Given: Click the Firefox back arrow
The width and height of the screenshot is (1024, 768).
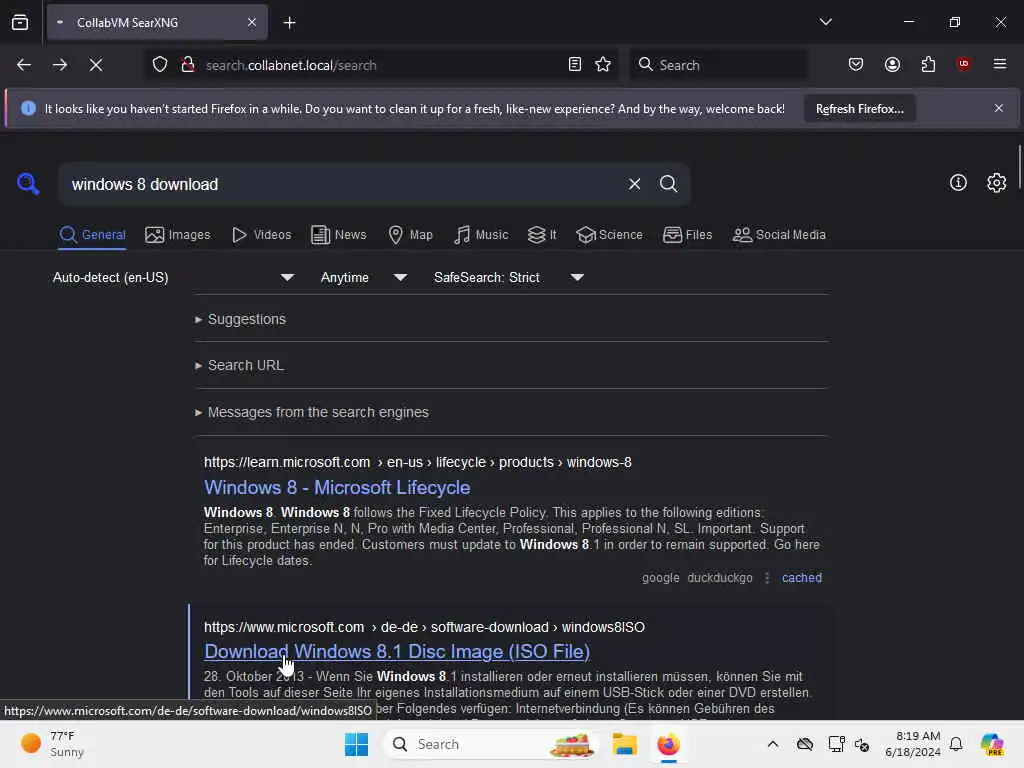Looking at the screenshot, I should pos(24,65).
